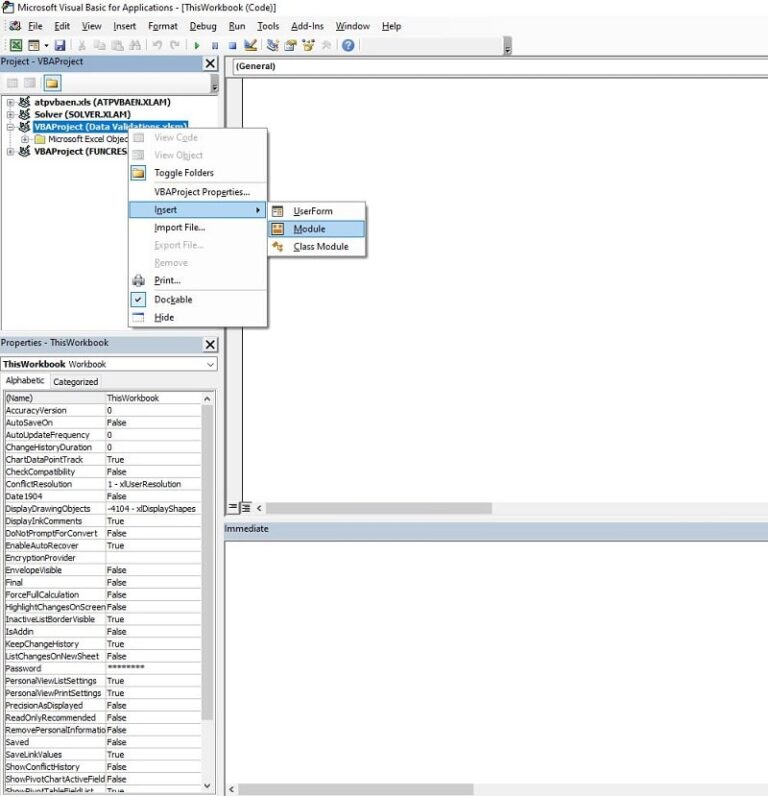Toggle the Dockable checkmark option

[x=172, y=300]
